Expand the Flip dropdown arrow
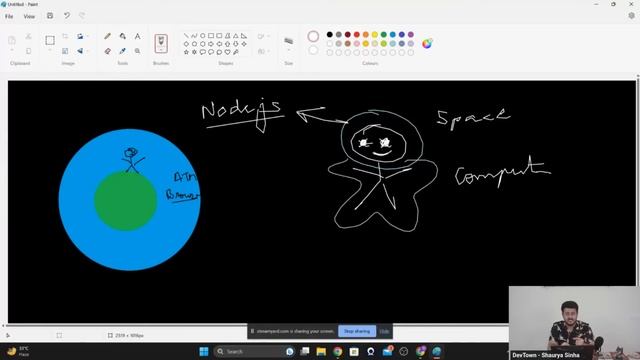Image resolution: width=640 pixels, height=360 pixels. click(x=87, y=51)
